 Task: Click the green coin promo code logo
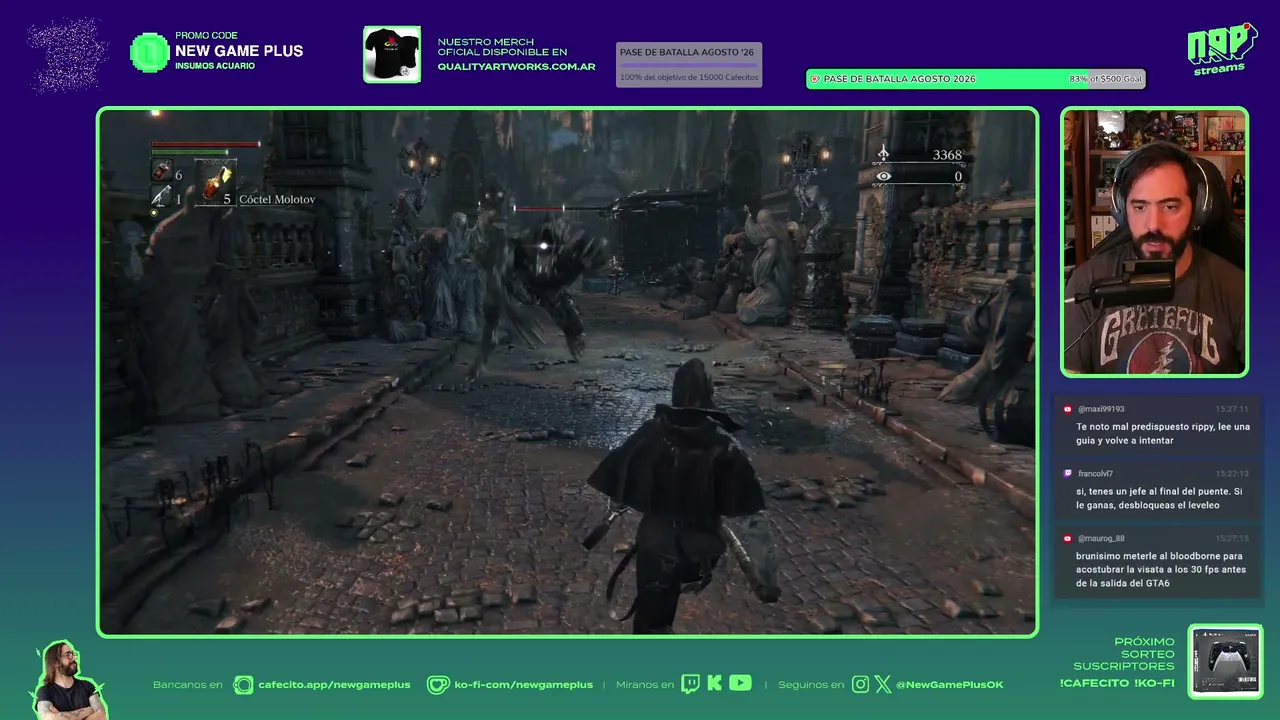150,52
